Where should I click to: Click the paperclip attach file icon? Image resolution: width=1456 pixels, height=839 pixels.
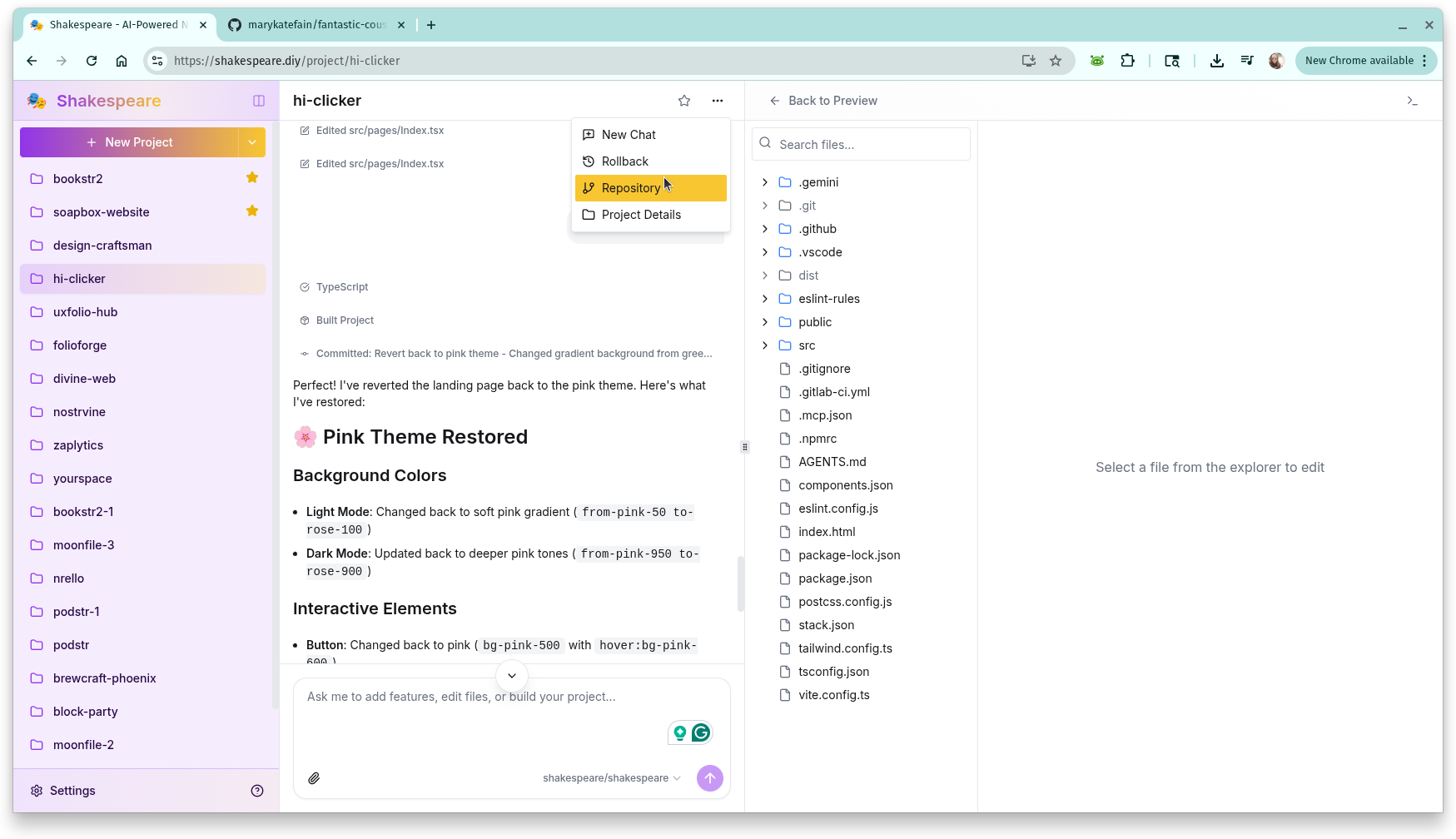314,778
